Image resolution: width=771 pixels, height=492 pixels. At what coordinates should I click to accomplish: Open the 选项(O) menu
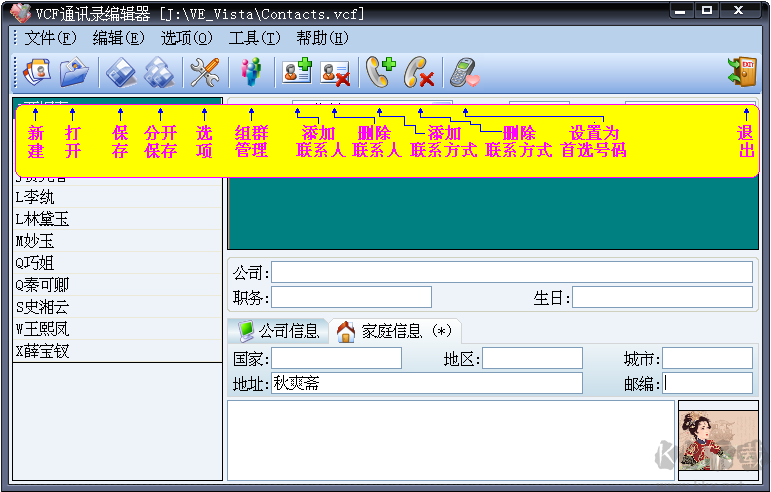[186, 38]
